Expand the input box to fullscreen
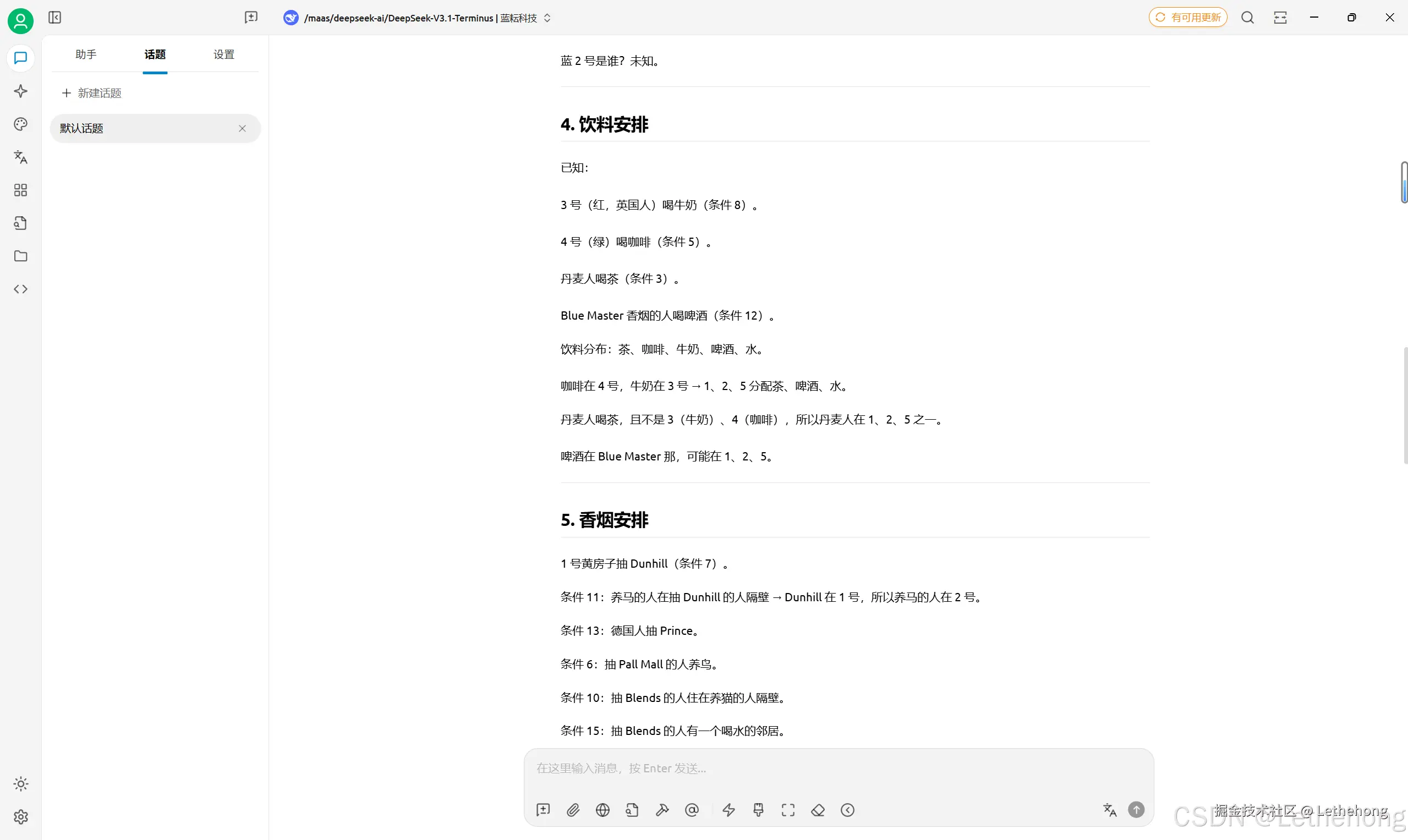The width and height of the screenshot is (1408, 840). [788, 810]
